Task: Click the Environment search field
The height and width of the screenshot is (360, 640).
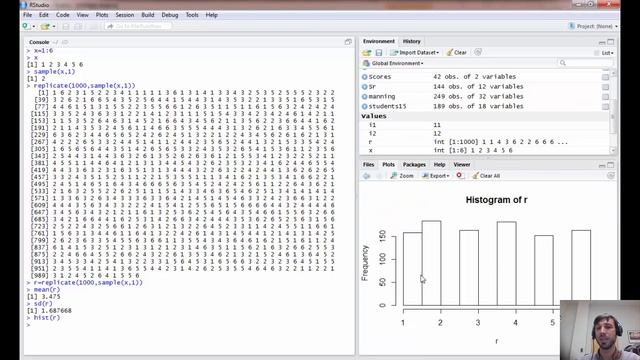Action: pyautogui.click(x=585, y=63)
